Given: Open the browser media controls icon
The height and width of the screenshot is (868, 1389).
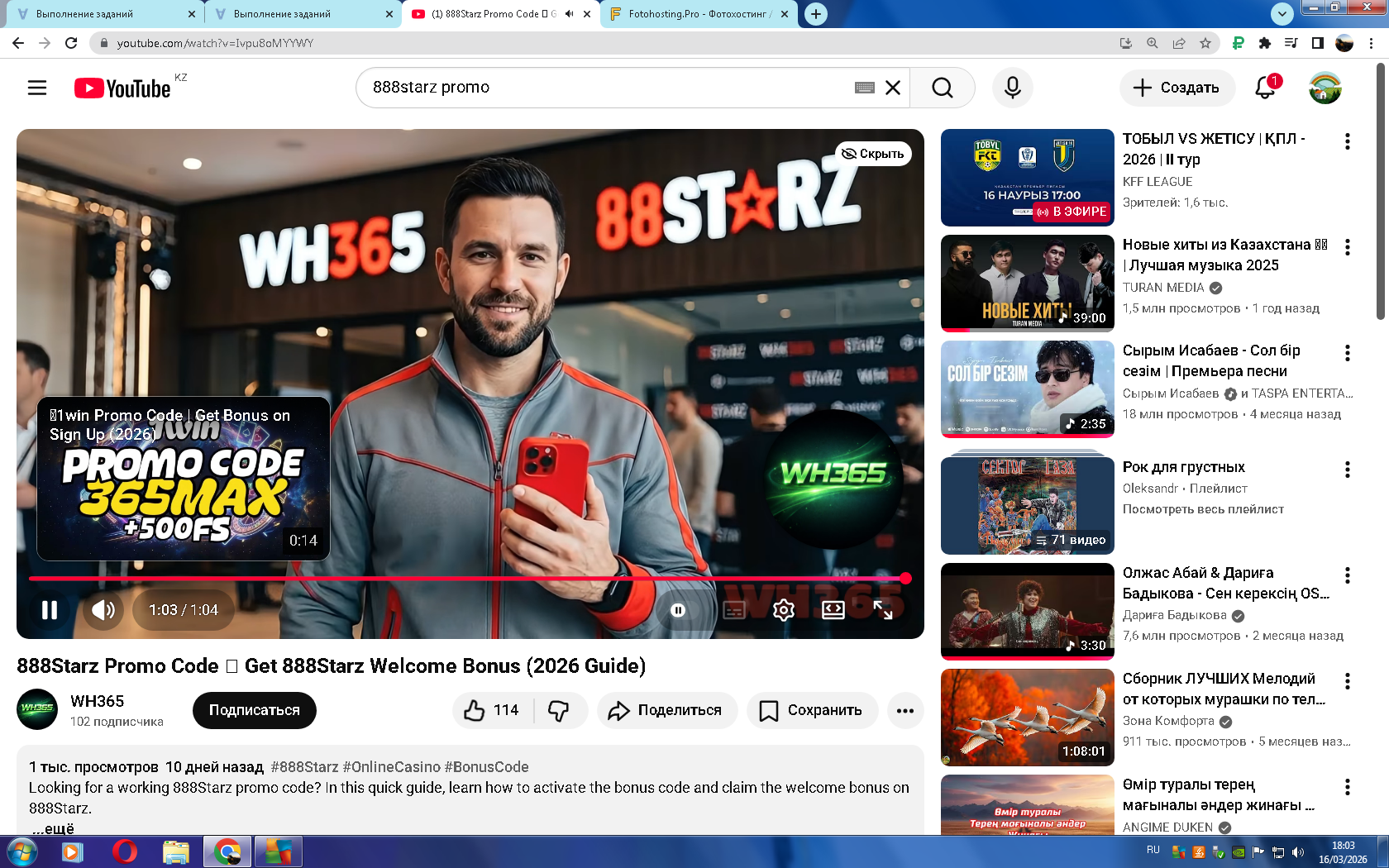Looking at the screenshot, I should coord(1291,43).
